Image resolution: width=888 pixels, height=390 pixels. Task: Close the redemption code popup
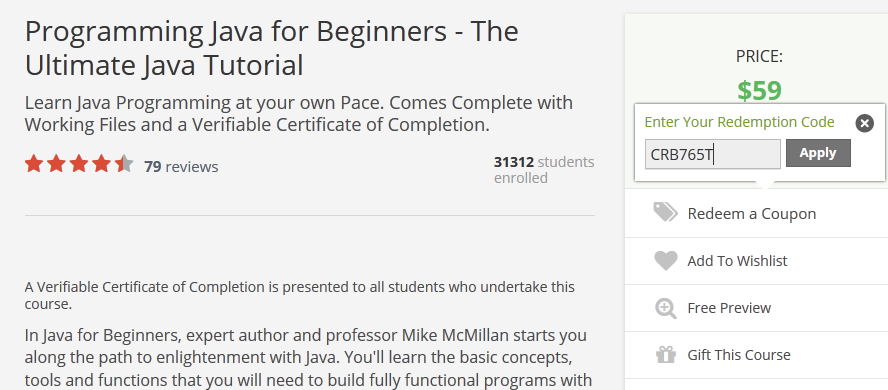[864, 123]
